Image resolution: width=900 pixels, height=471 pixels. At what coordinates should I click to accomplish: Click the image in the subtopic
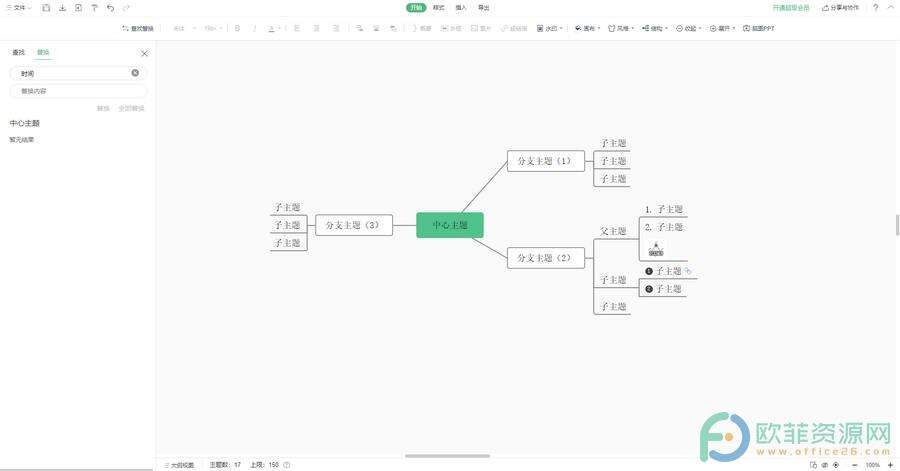pyautogui.click(x=655, y=249)
